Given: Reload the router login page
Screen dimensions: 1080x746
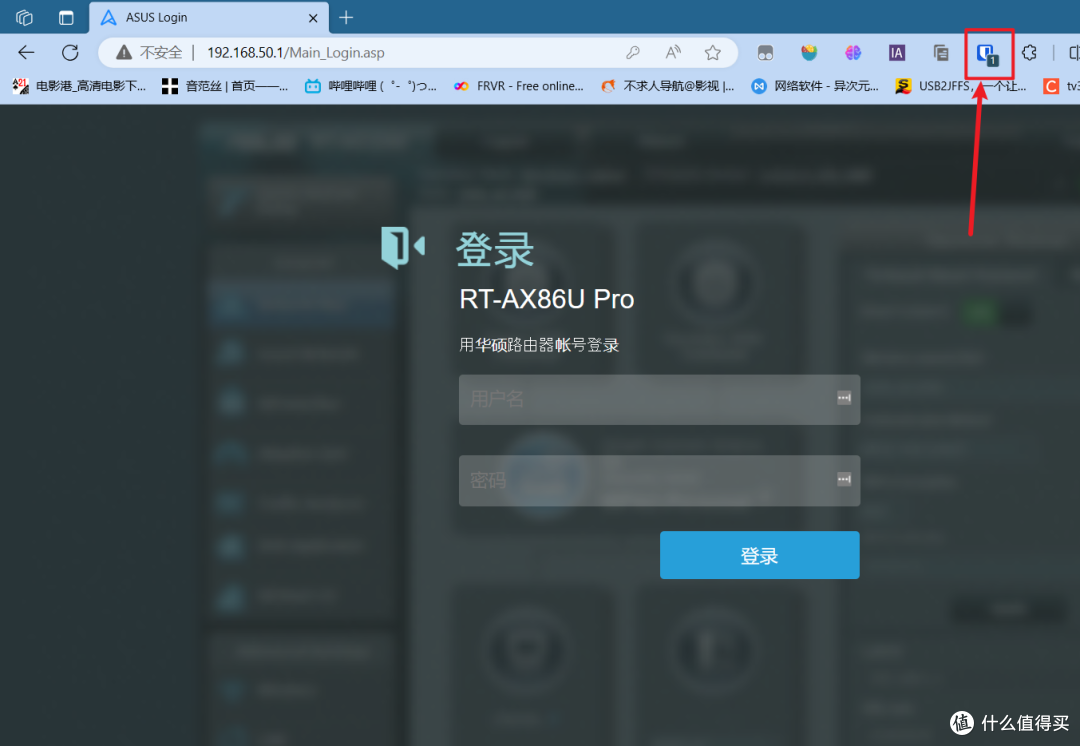Looking at the screenshot, I should [70, 52].
